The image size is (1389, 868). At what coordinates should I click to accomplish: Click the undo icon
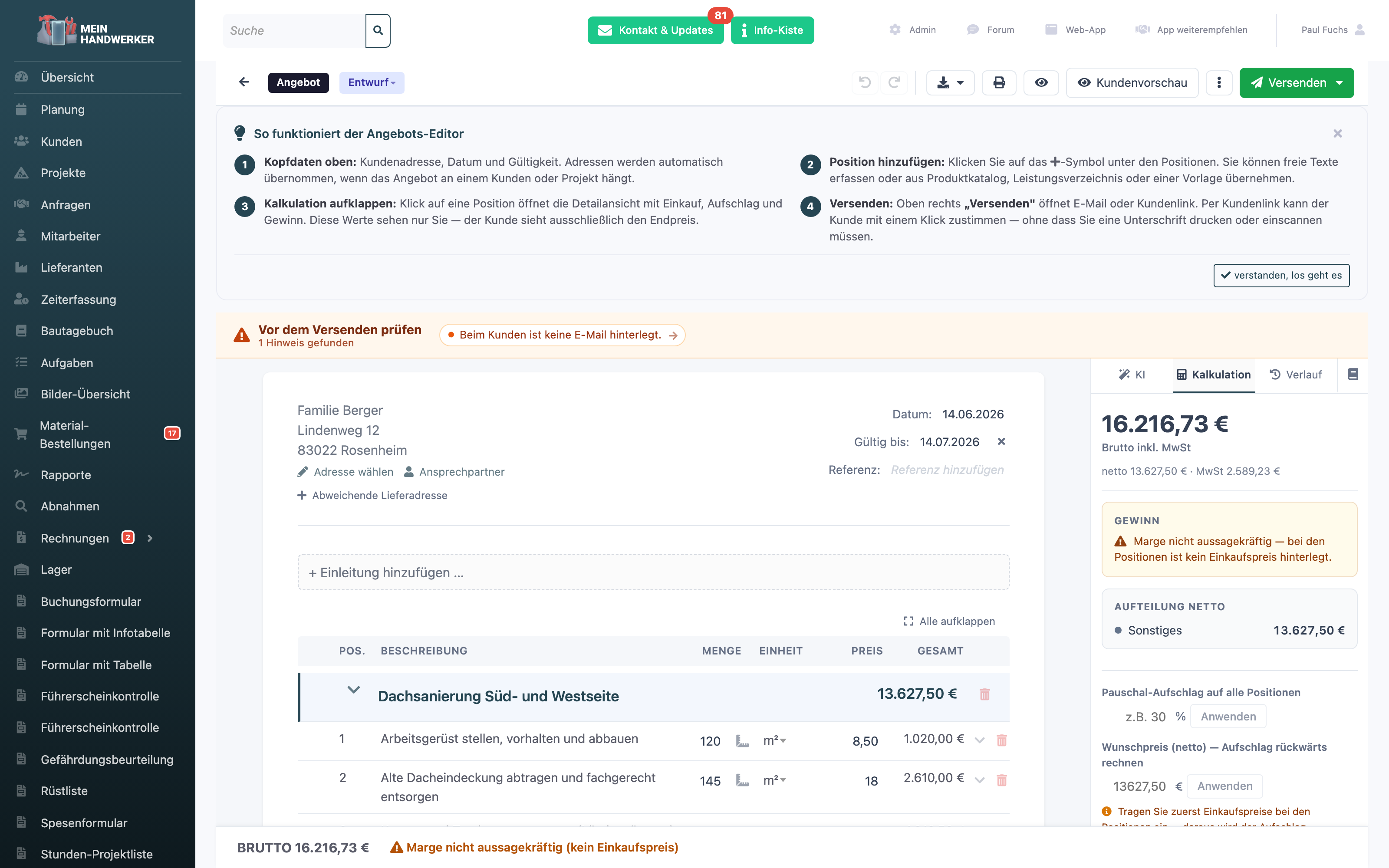click(865, 82)
